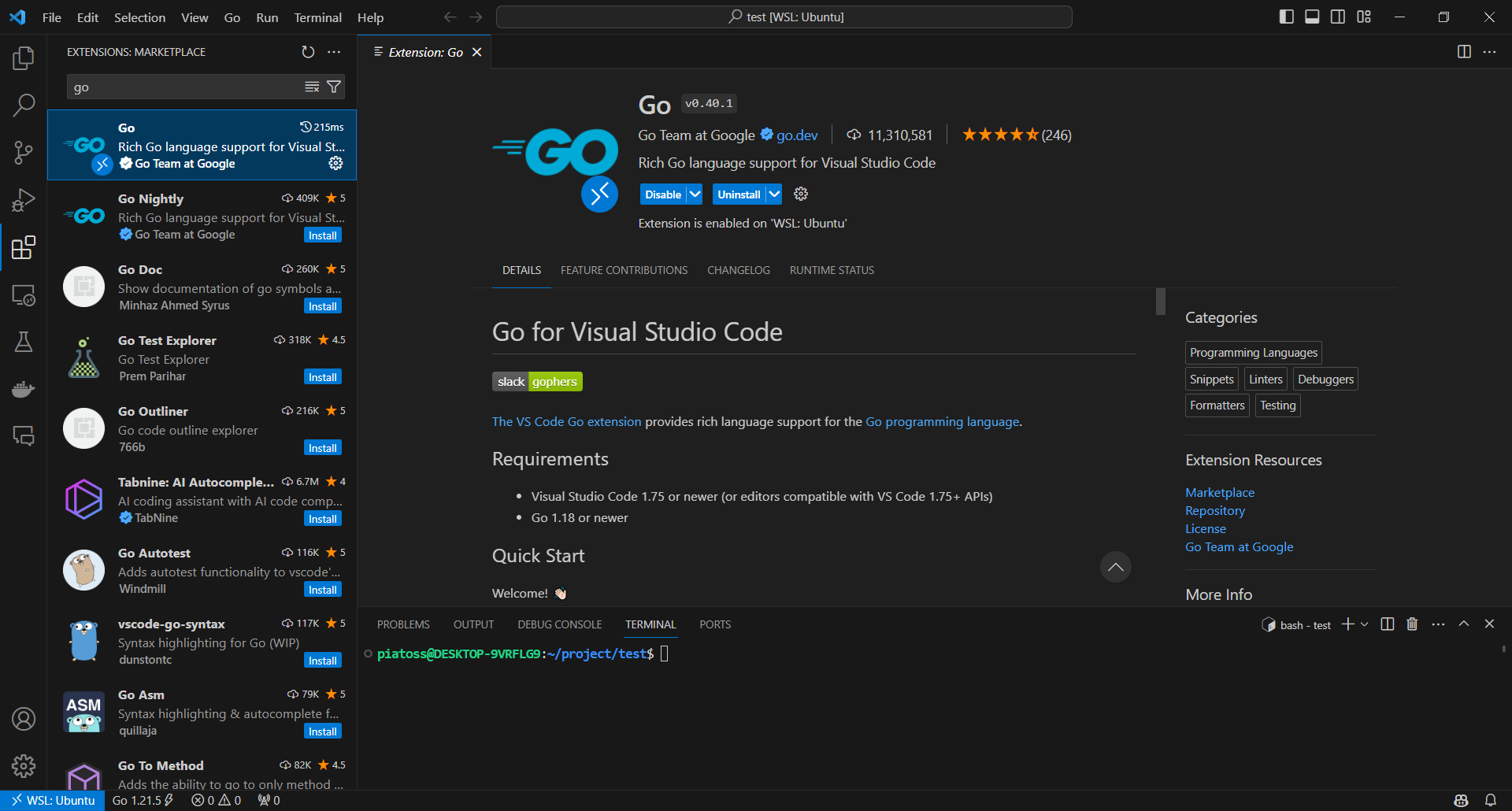Open Remote Explorer view
This screenshot has width=1512, height=811.
(x=24, y=295)
